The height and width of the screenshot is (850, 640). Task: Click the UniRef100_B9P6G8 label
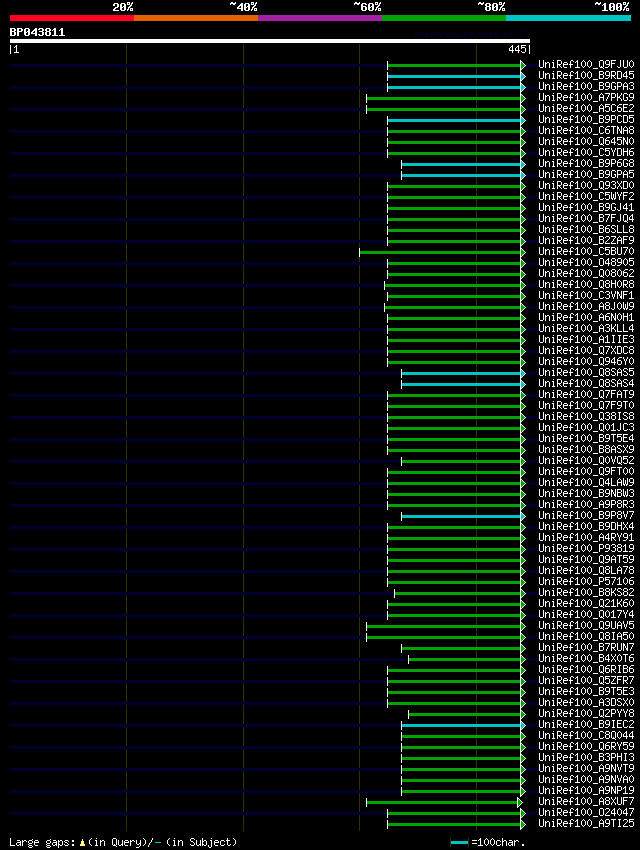click(x=586, y=163)
